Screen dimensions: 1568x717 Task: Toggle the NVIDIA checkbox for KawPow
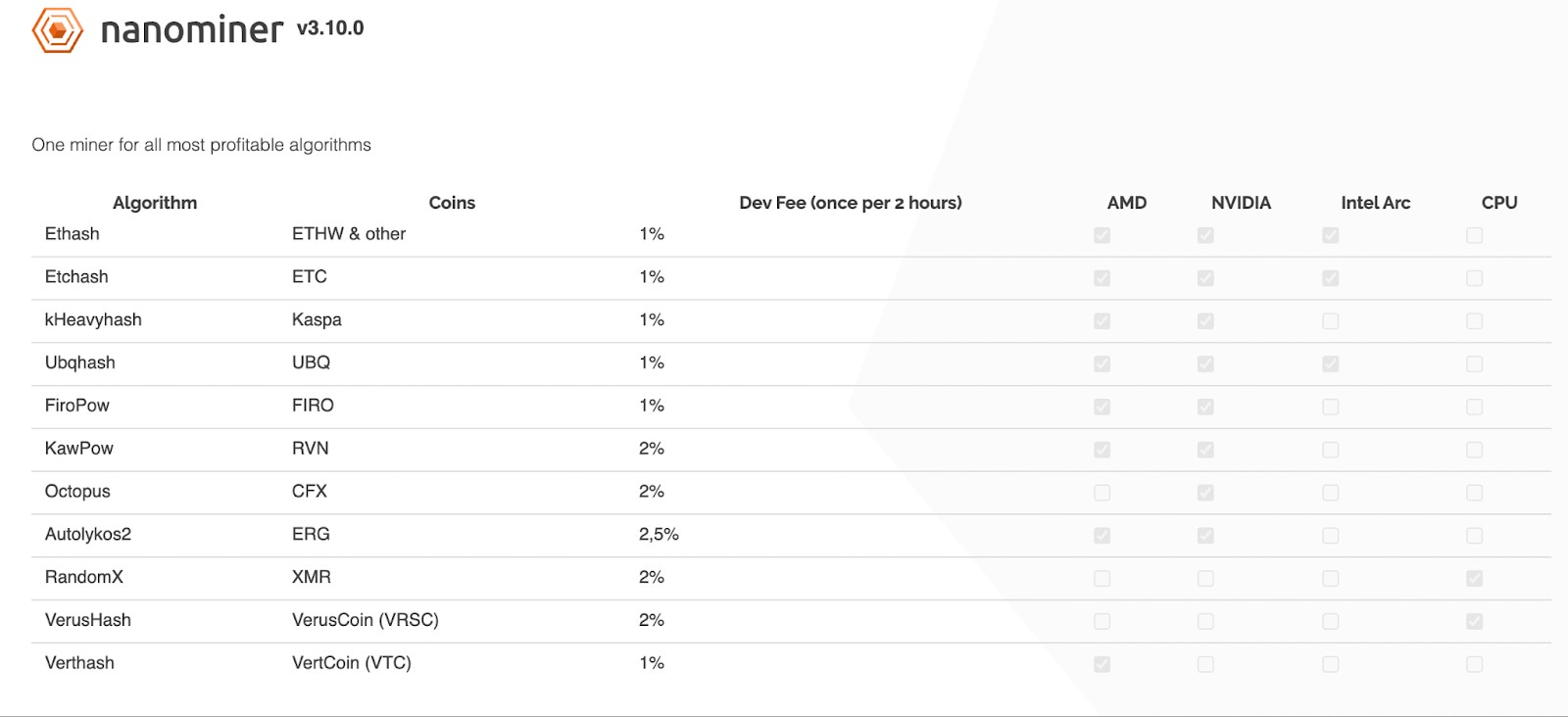click(x=1205, y=450)
